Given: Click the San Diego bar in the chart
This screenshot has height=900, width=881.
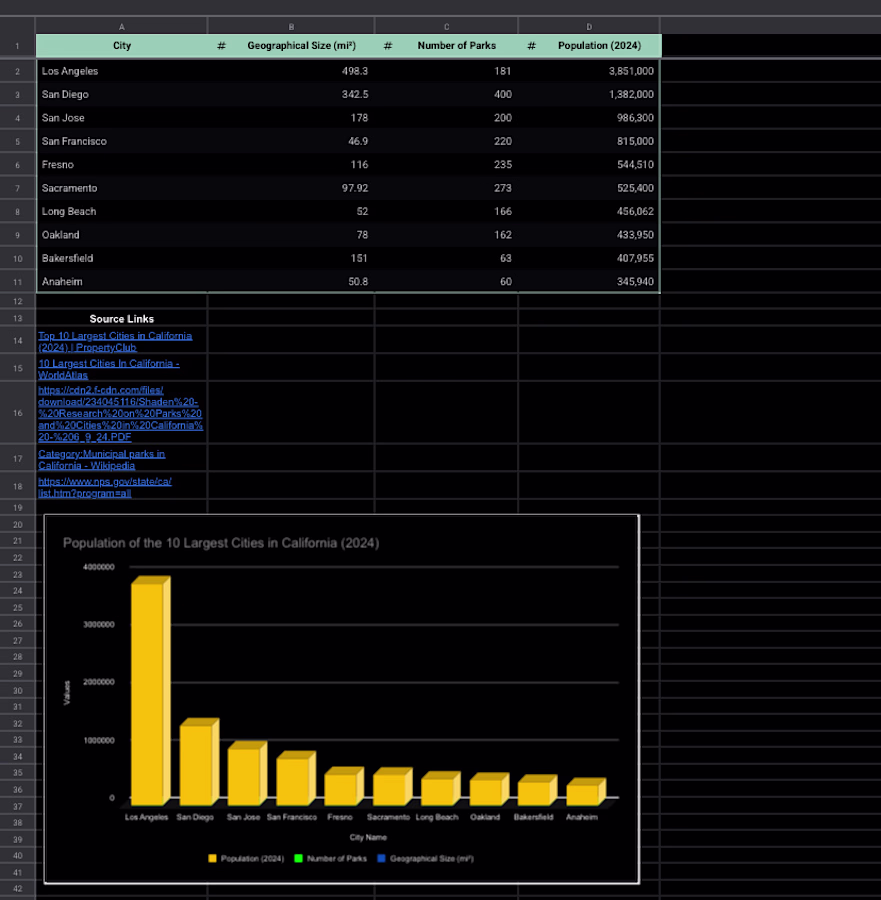Looking at the screenshot, I should coord(199,762).
